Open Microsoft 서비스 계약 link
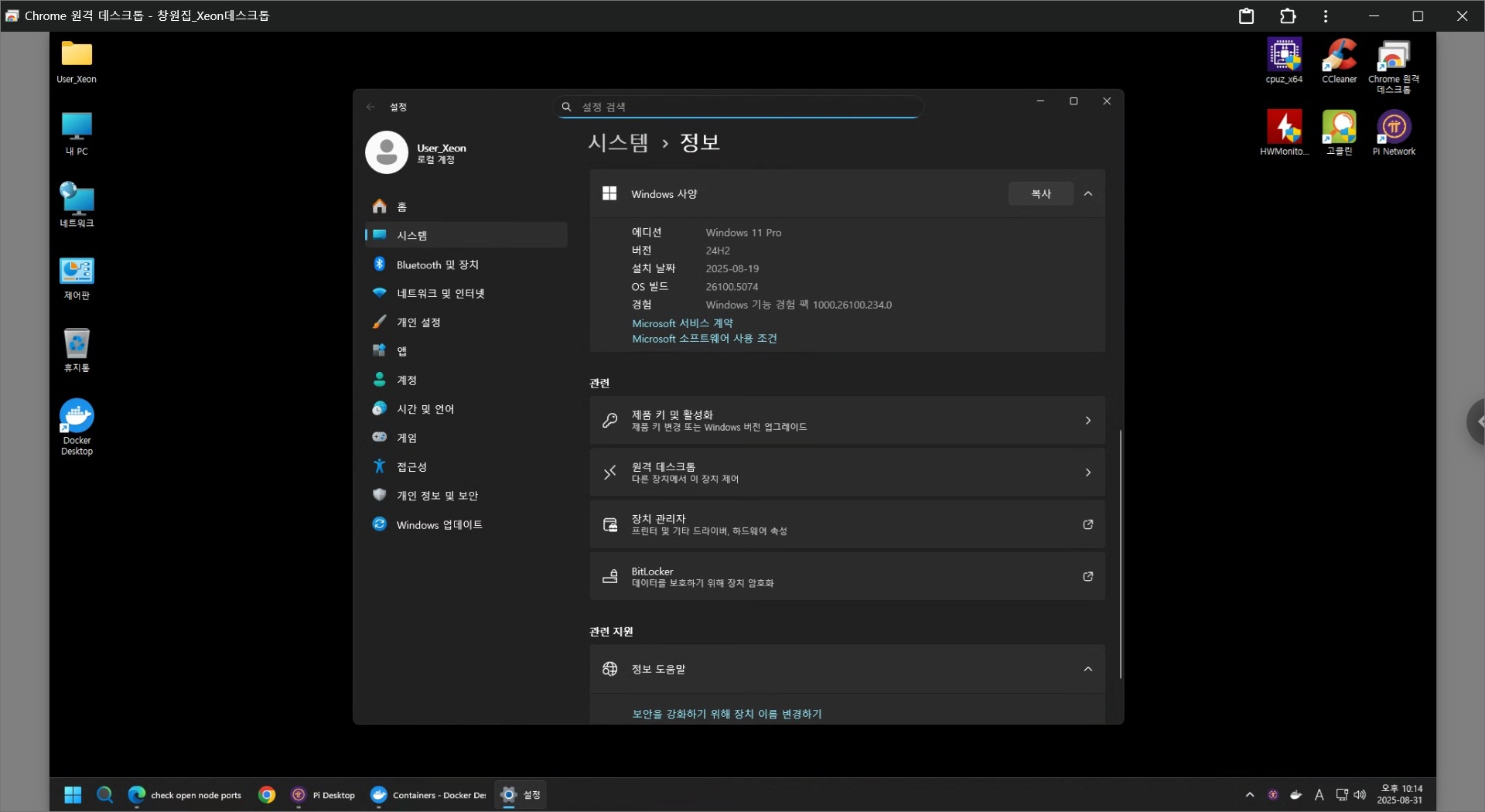 click(x=682, y=323)
